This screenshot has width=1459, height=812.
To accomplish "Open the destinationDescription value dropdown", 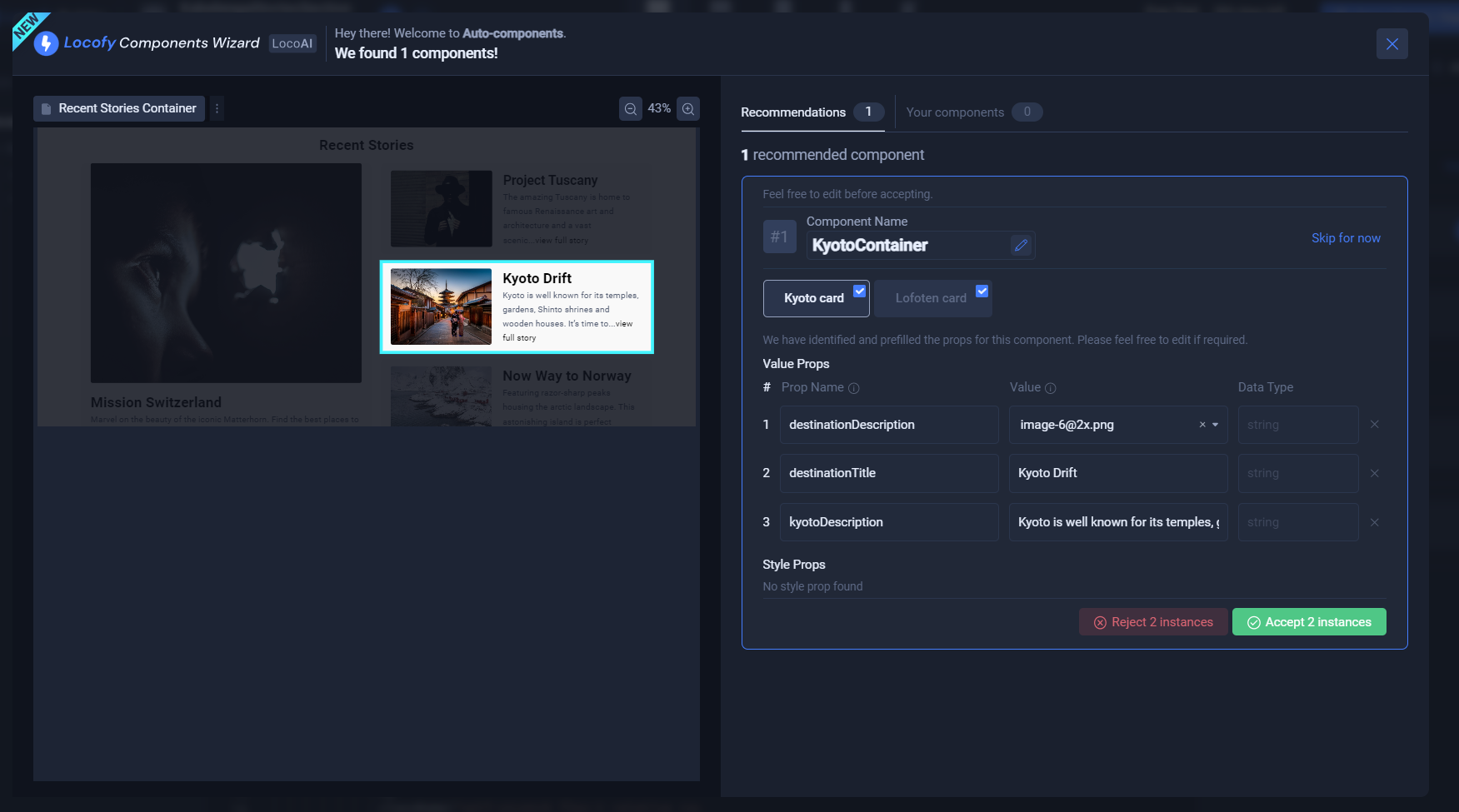I will (1213, 425).
